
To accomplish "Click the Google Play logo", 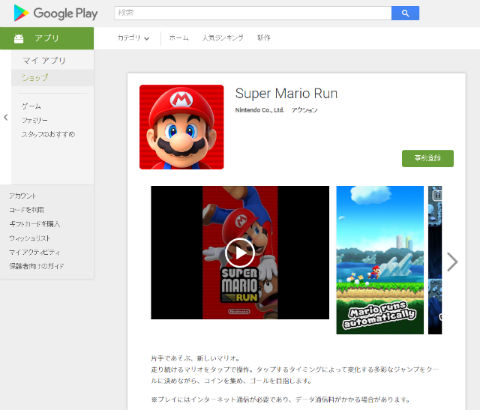I will click(x=55, y=13).
